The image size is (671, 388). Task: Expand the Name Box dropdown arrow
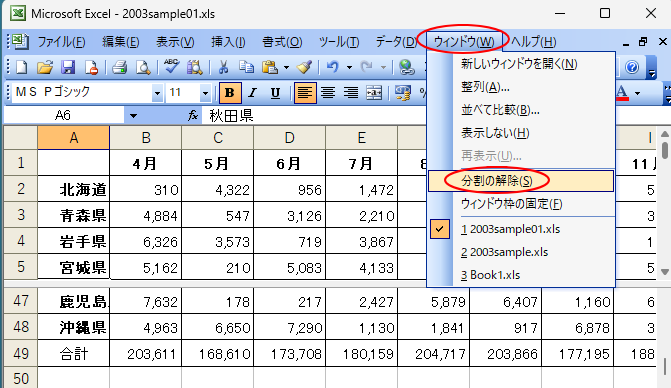(134, 116)
